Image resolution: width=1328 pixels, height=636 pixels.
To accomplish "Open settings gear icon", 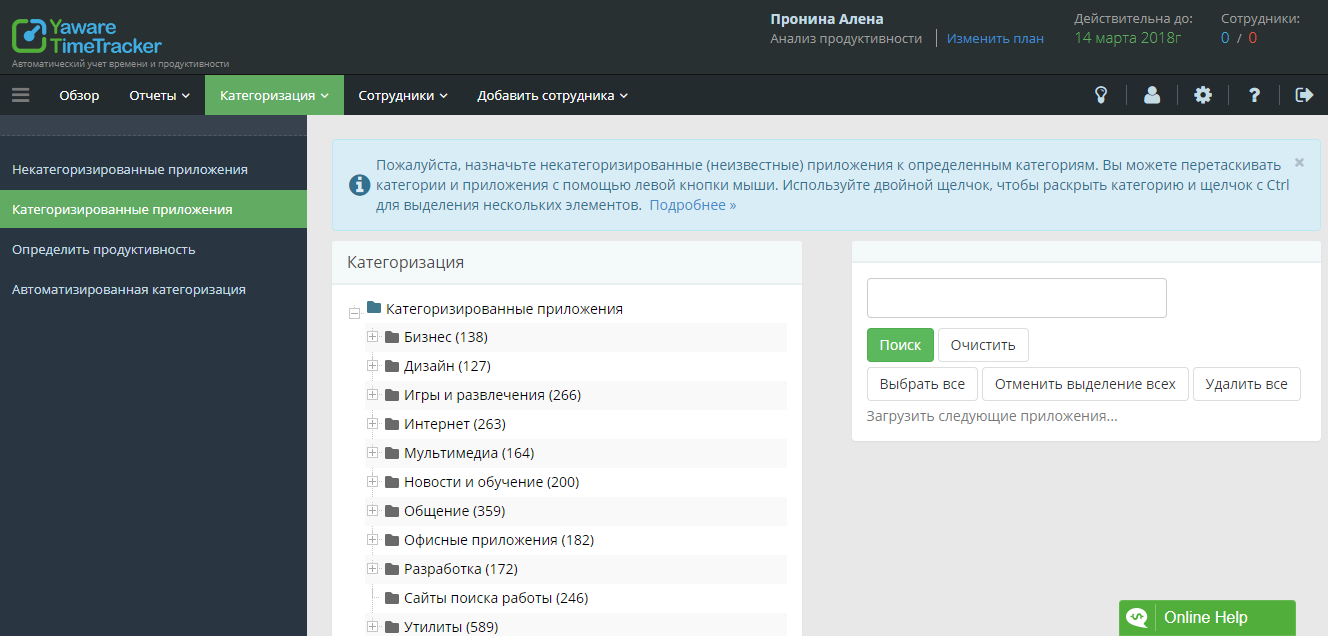I will coord(1203,95).
